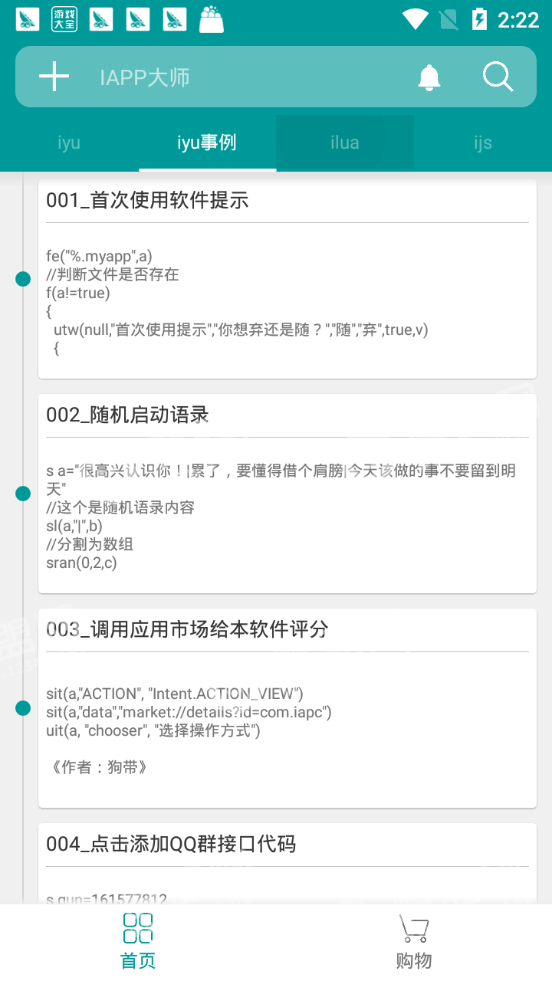Image resolution: width=552 pixels, height=981 pixels.
Task: Open the ijs tab
Action: (483, 143)
